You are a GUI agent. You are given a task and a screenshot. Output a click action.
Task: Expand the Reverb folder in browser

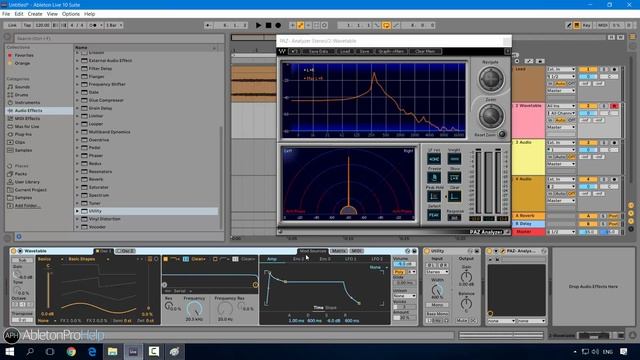(77, 179)
